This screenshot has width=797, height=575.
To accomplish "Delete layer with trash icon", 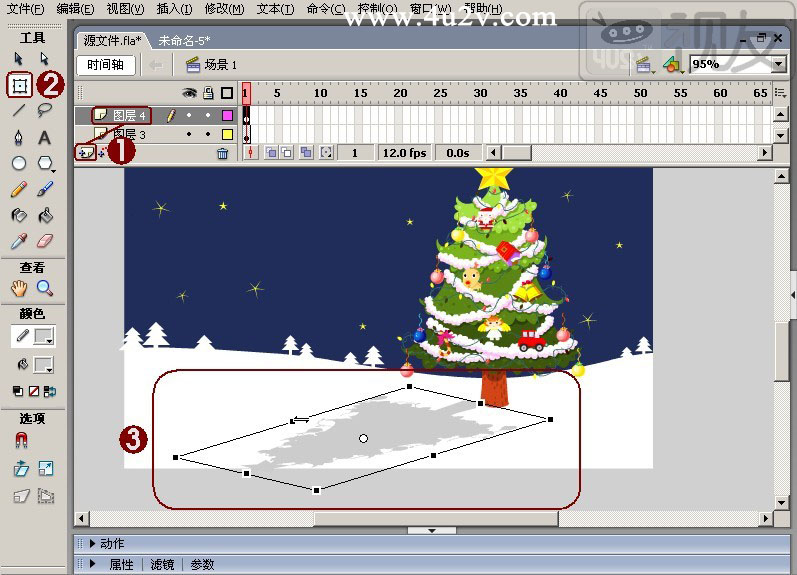I will (x=222, y=153).
